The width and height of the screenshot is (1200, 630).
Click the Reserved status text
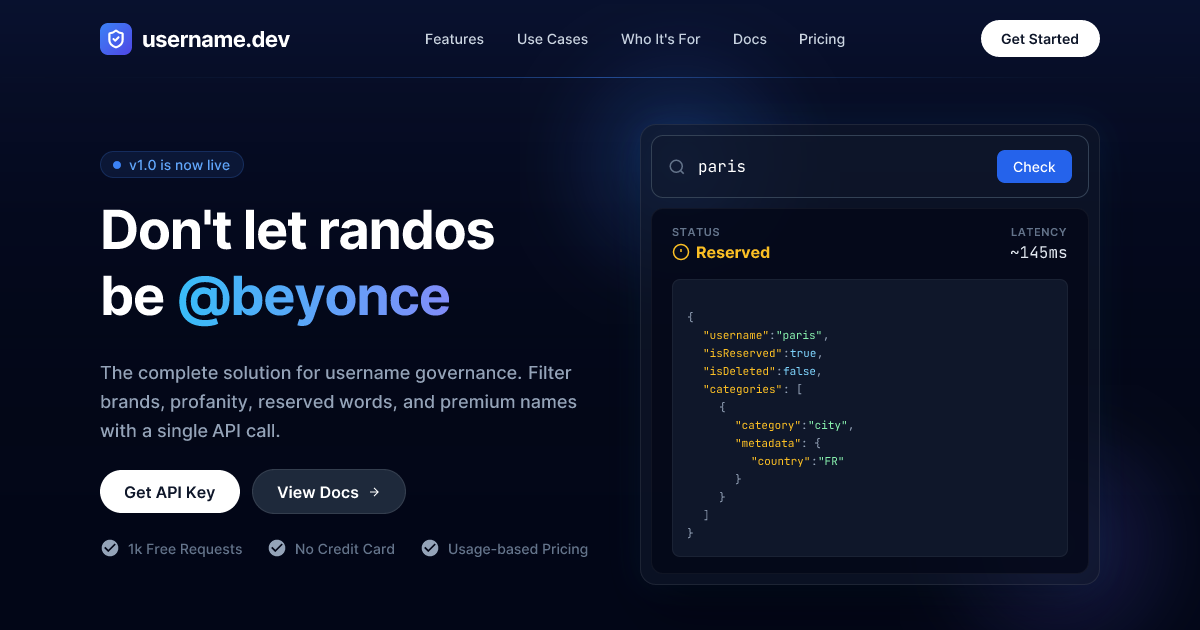tap(733, 253)
